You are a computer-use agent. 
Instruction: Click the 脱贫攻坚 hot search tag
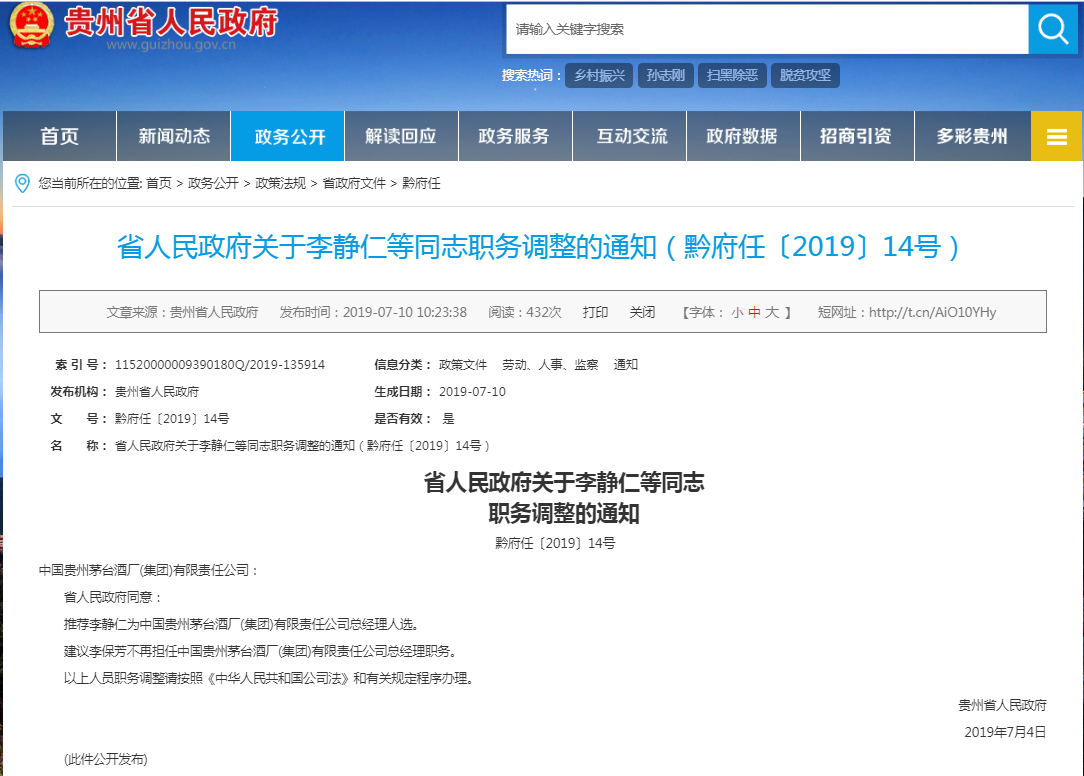pos(805,76)
